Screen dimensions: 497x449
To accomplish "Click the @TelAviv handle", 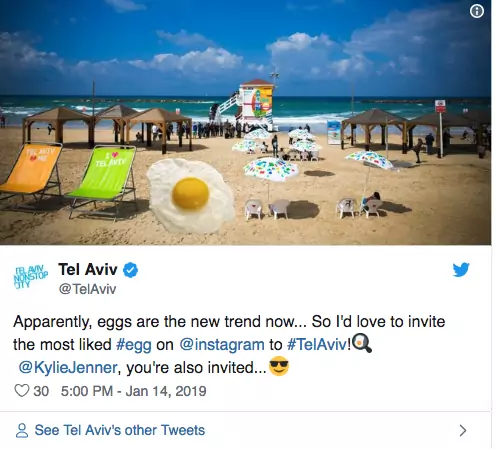I will pyautogui.click(x=87, y=289).
